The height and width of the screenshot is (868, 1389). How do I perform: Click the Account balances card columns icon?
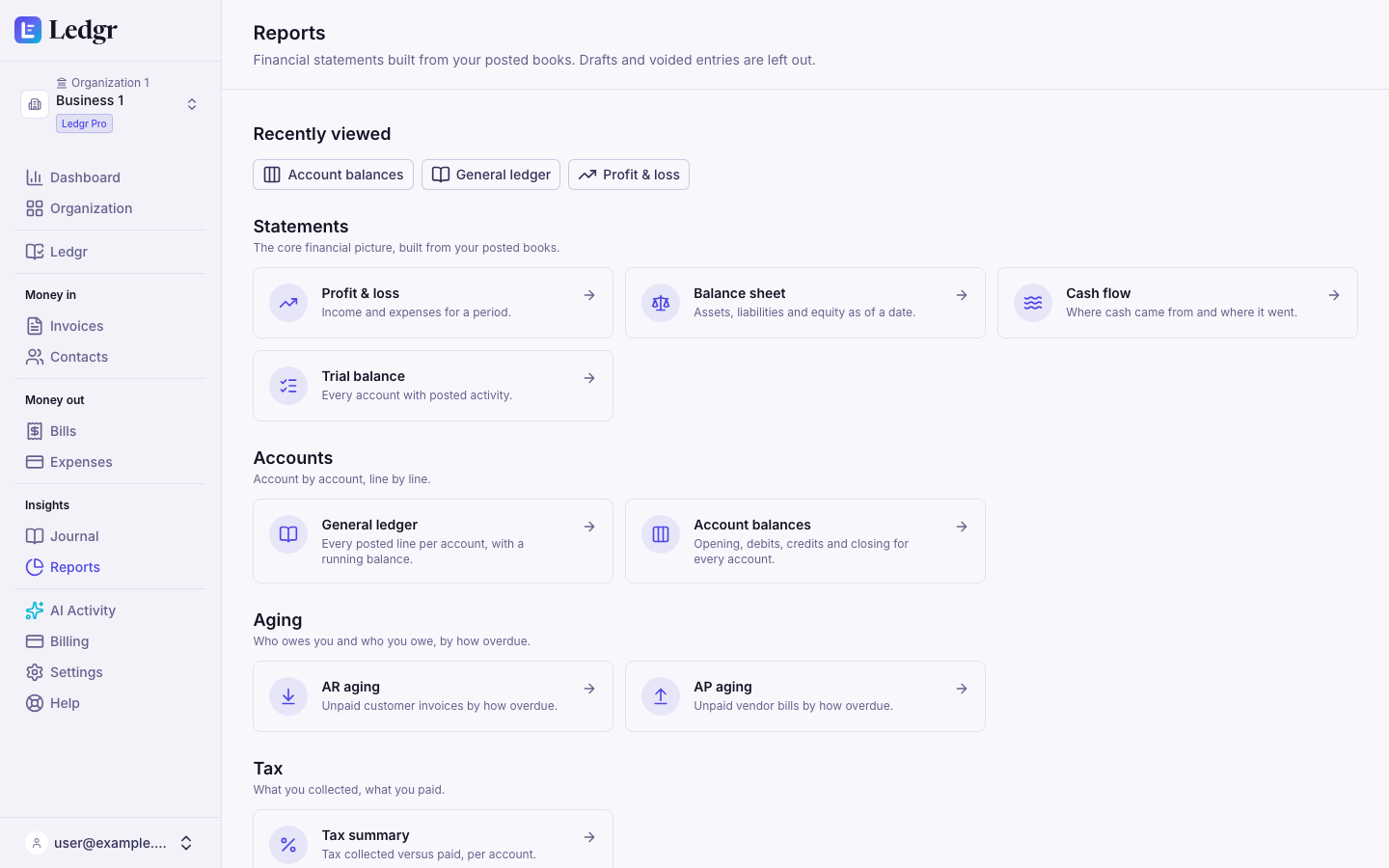tap(661, 534)
